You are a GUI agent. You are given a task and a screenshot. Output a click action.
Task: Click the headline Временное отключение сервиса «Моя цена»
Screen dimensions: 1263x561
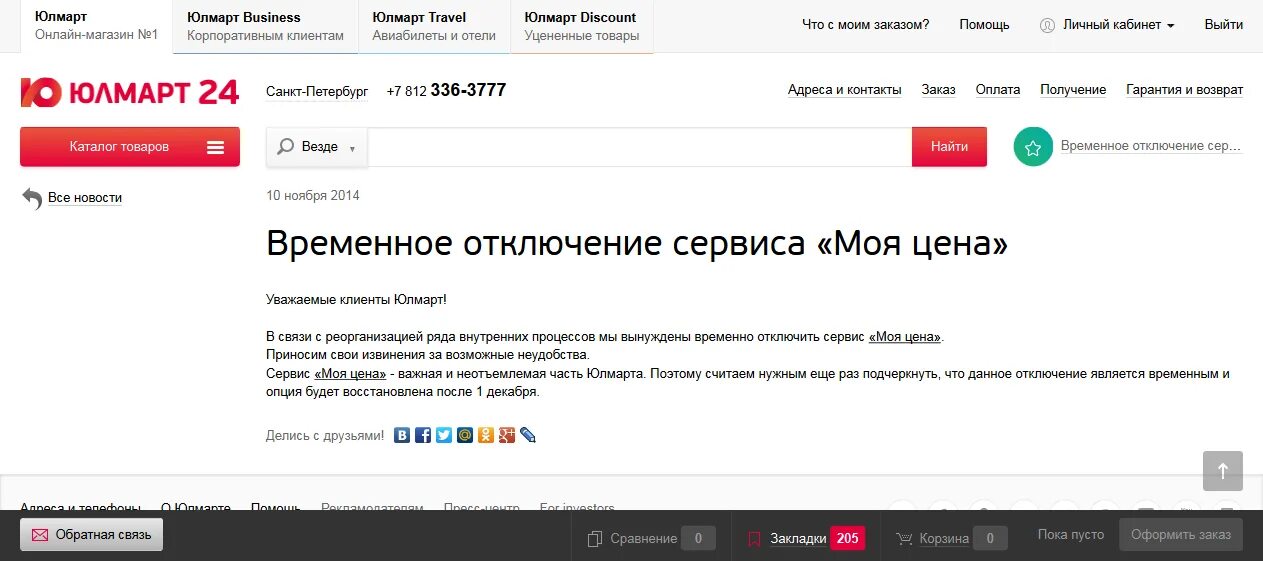click(x=637, y=244)
